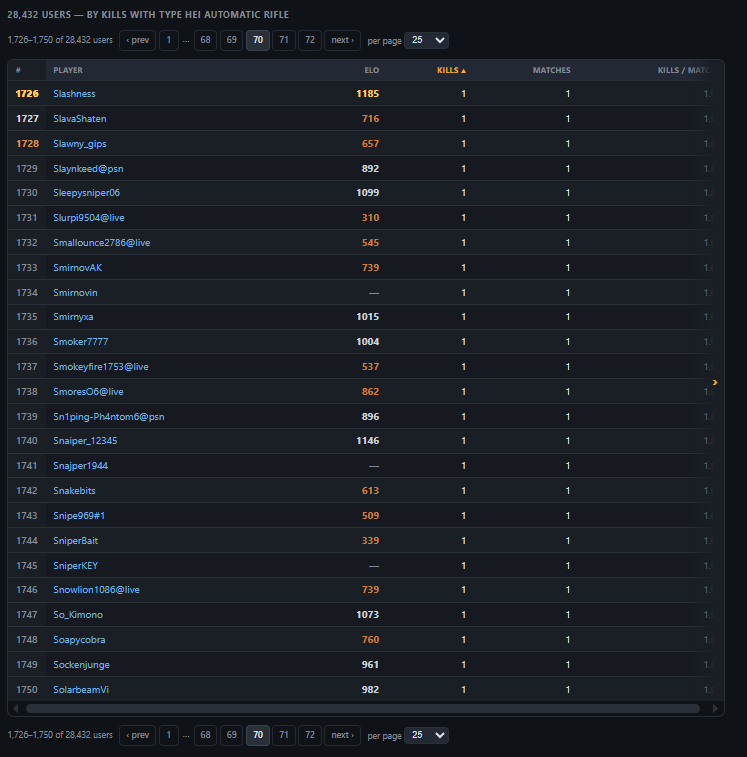
Task: Click ELO value 339 for SniperBait
Action: coord(370,541)
